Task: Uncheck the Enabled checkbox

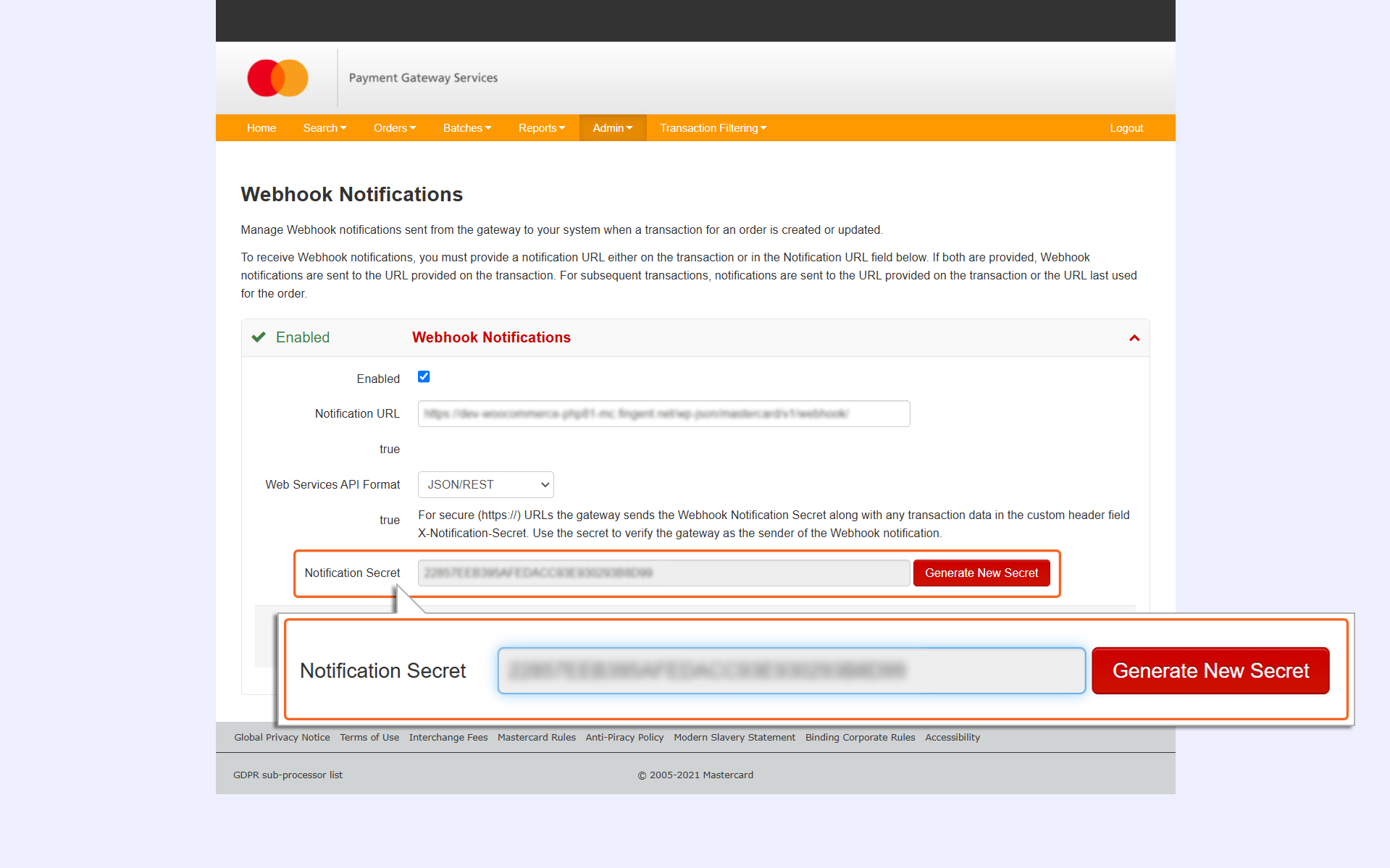Action: pyautogui.click(x=424, y=376)
